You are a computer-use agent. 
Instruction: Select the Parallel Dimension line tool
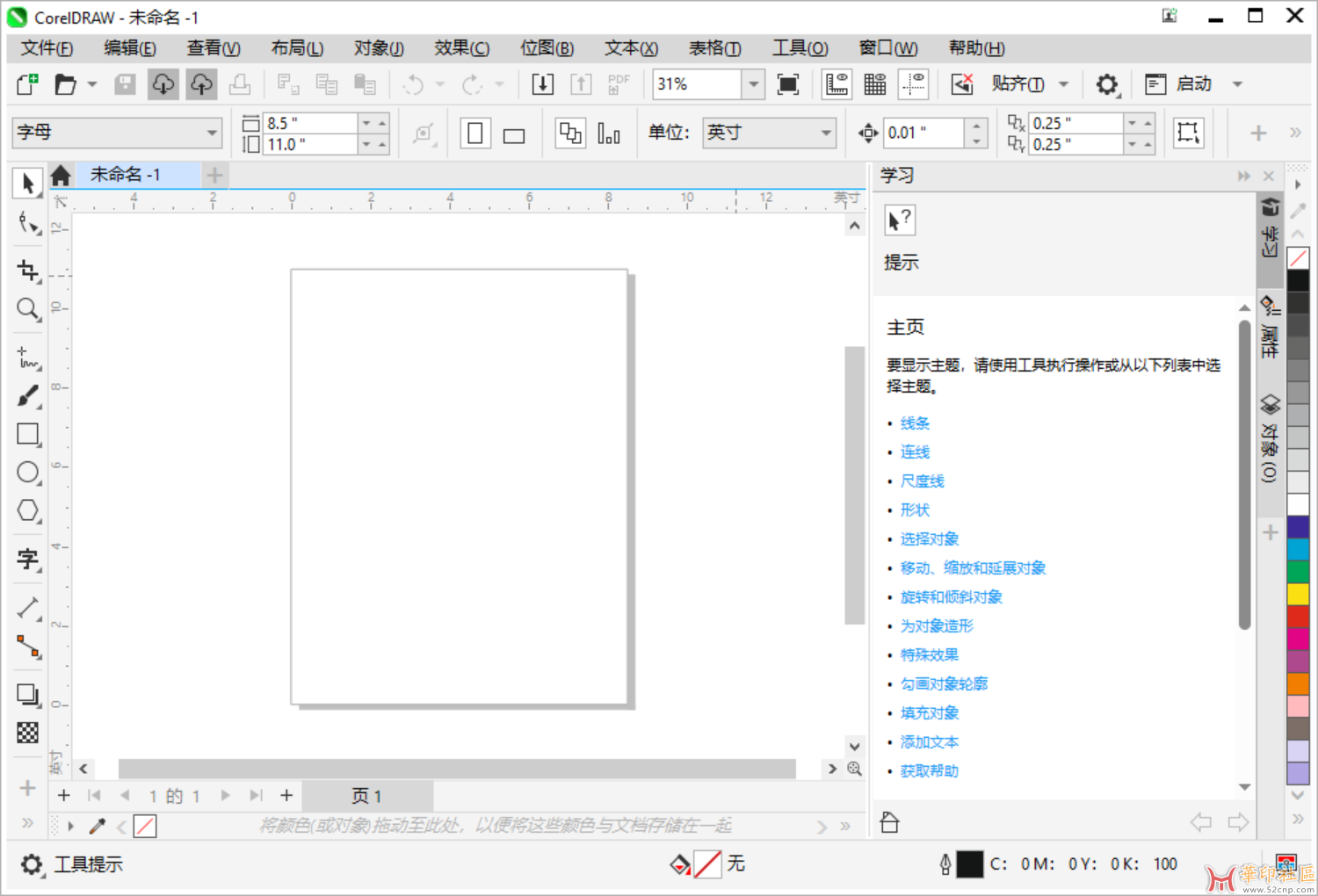[28, 608]
